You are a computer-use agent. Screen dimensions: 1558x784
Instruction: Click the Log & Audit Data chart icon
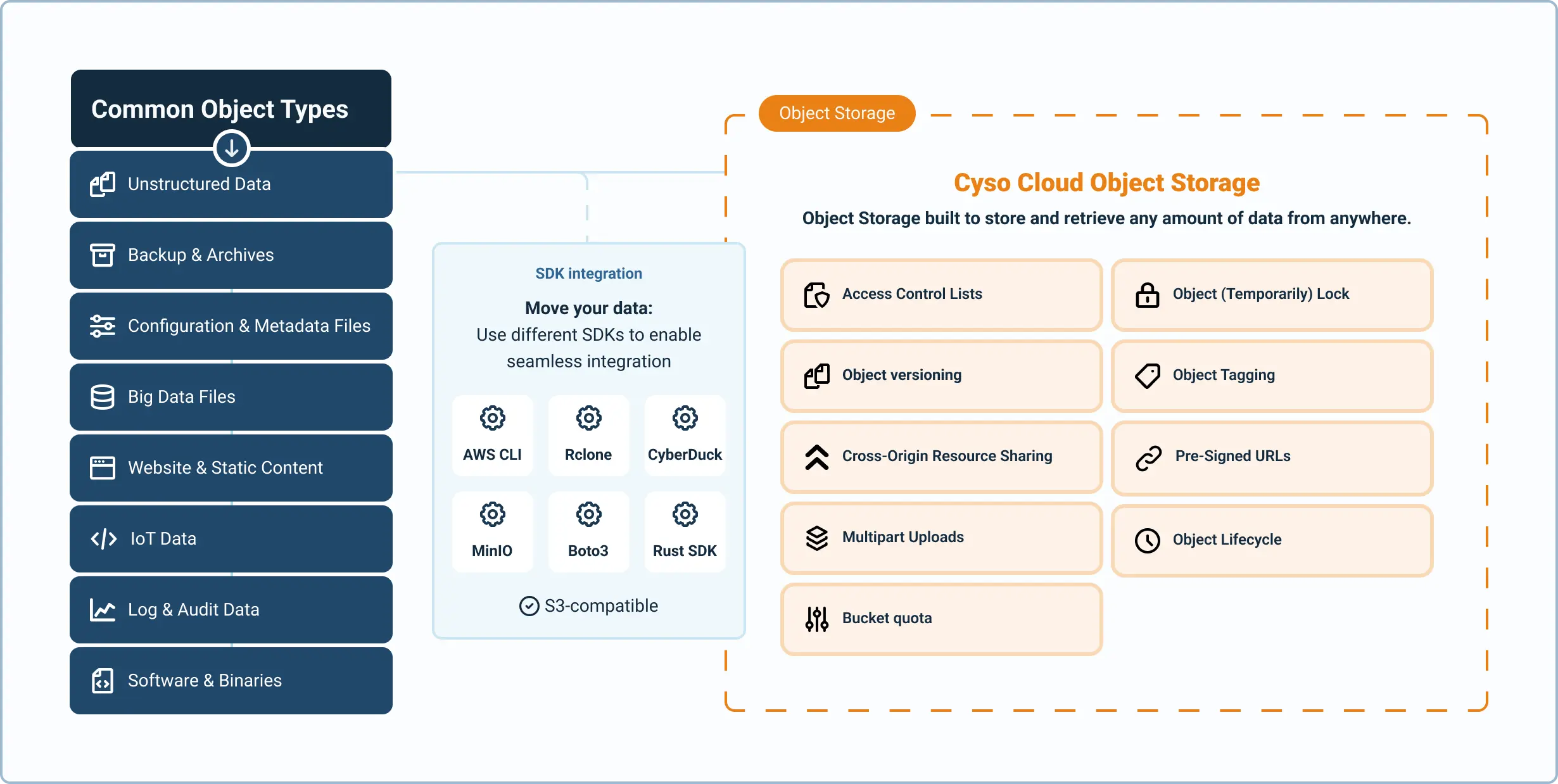[103, 610]
